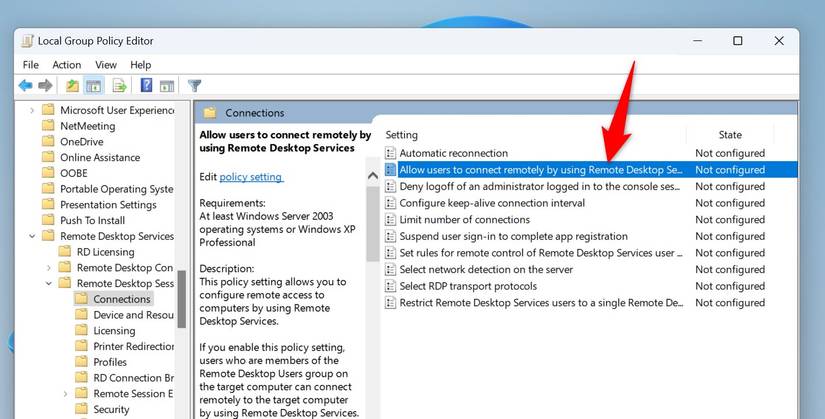Click the Push To Install folder icon
Image resolution: width=825 pixels, height=419 pixels.
pyautogui.click(x=48, y=220)
